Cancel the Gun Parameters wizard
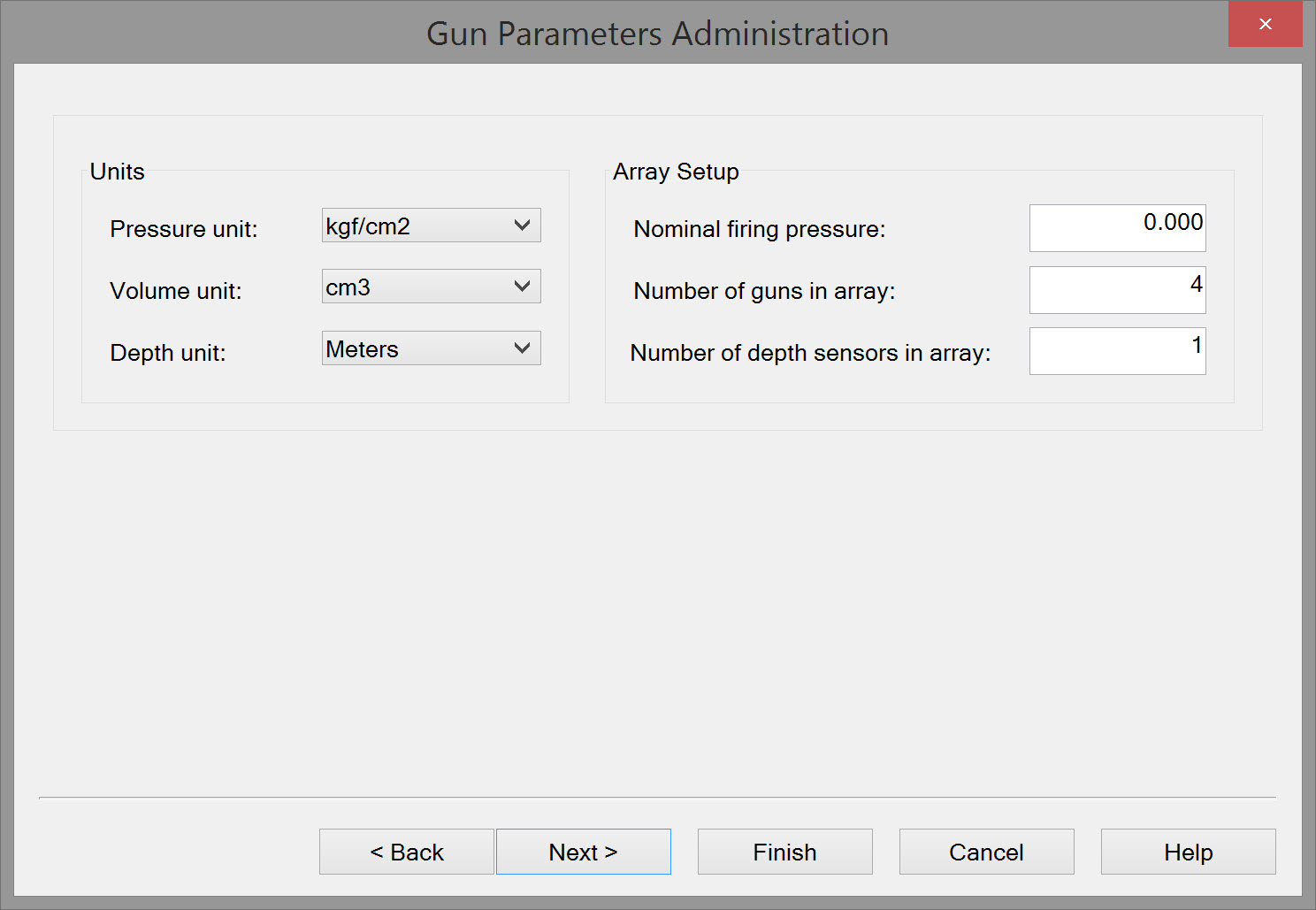 [986, 852]
